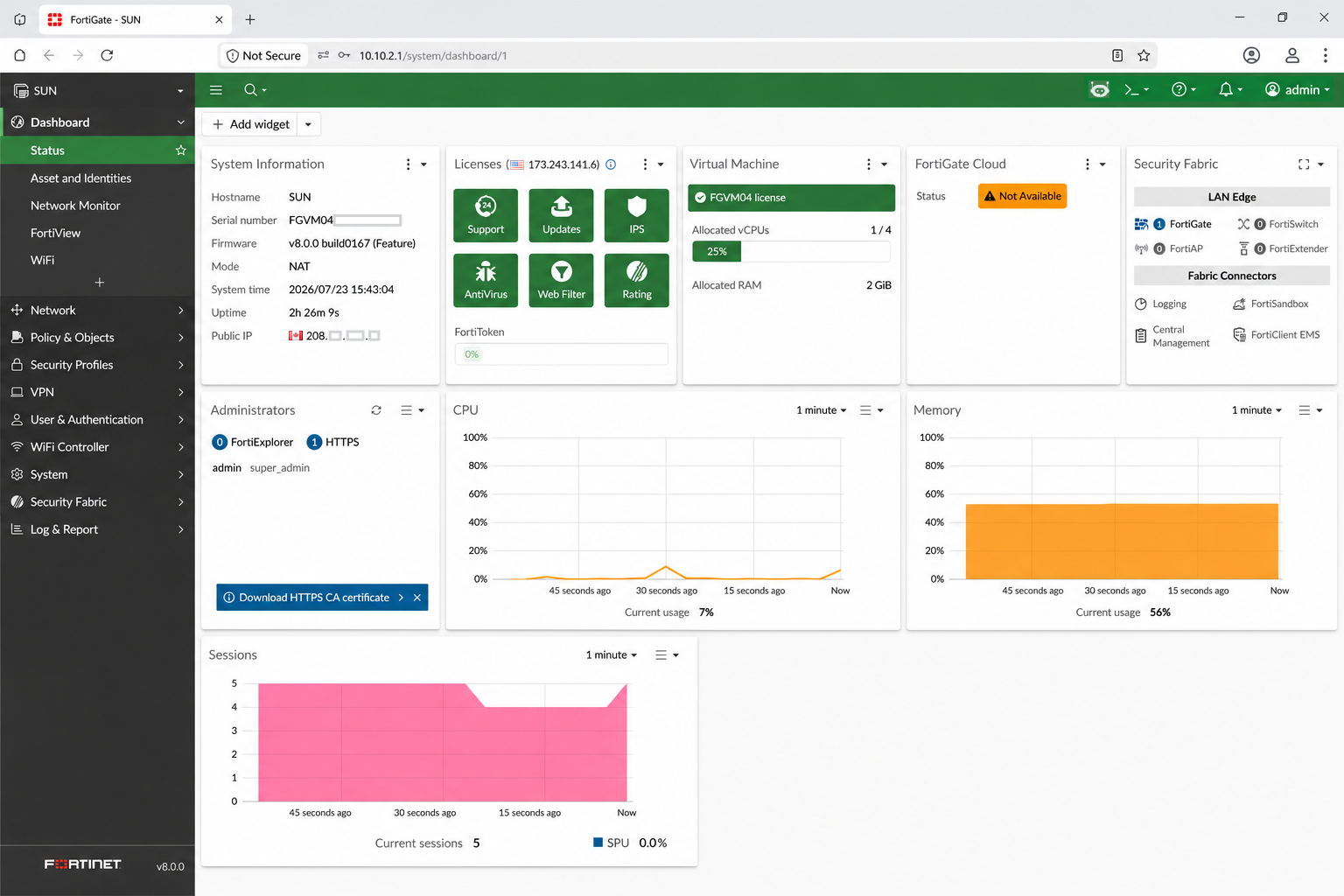The height and width of the screenshot is (896, 1344).
Task: Click the Support license tile
Action: coord(486,215)
